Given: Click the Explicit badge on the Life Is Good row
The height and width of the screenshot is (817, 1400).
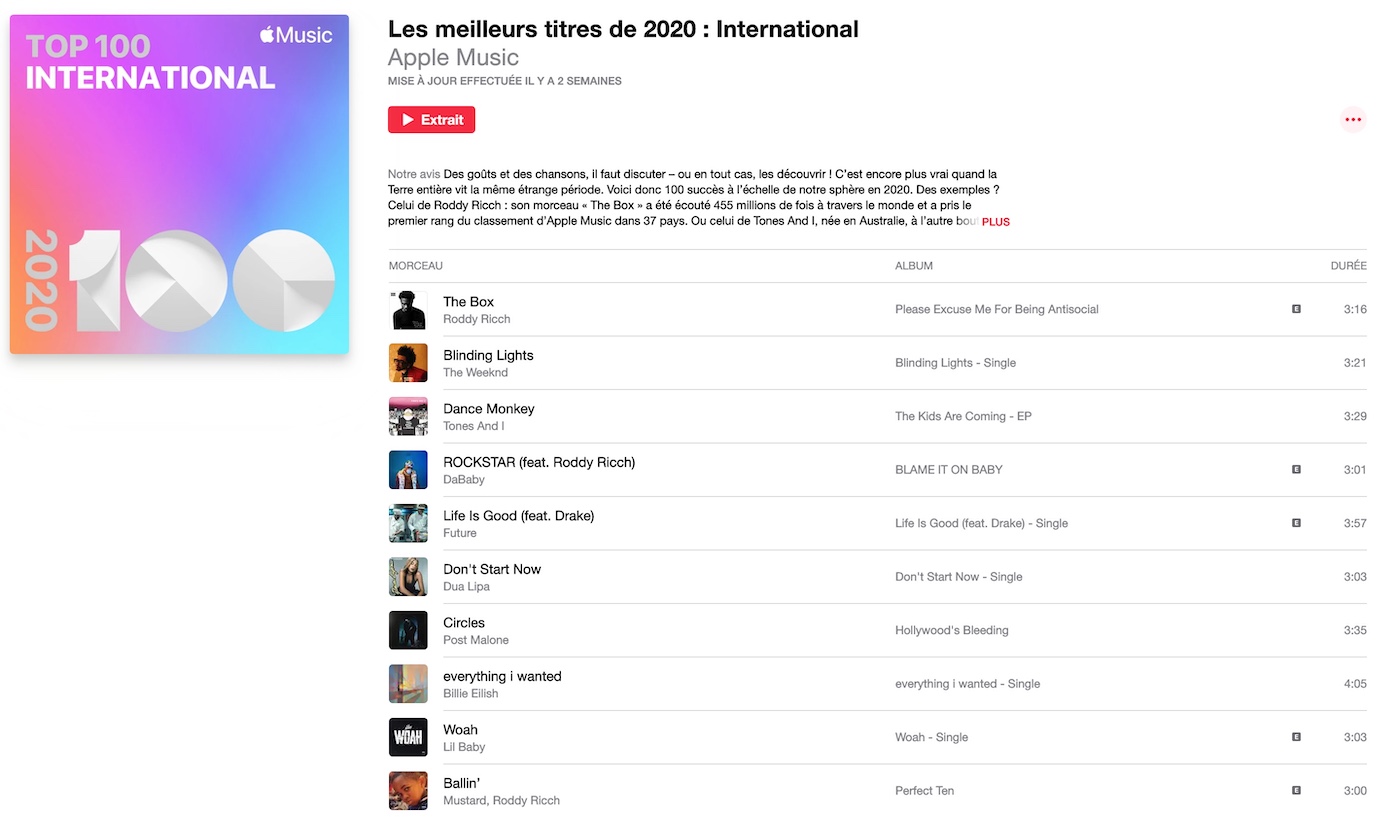Looking at the screenshot, I should click(1297, 523).
